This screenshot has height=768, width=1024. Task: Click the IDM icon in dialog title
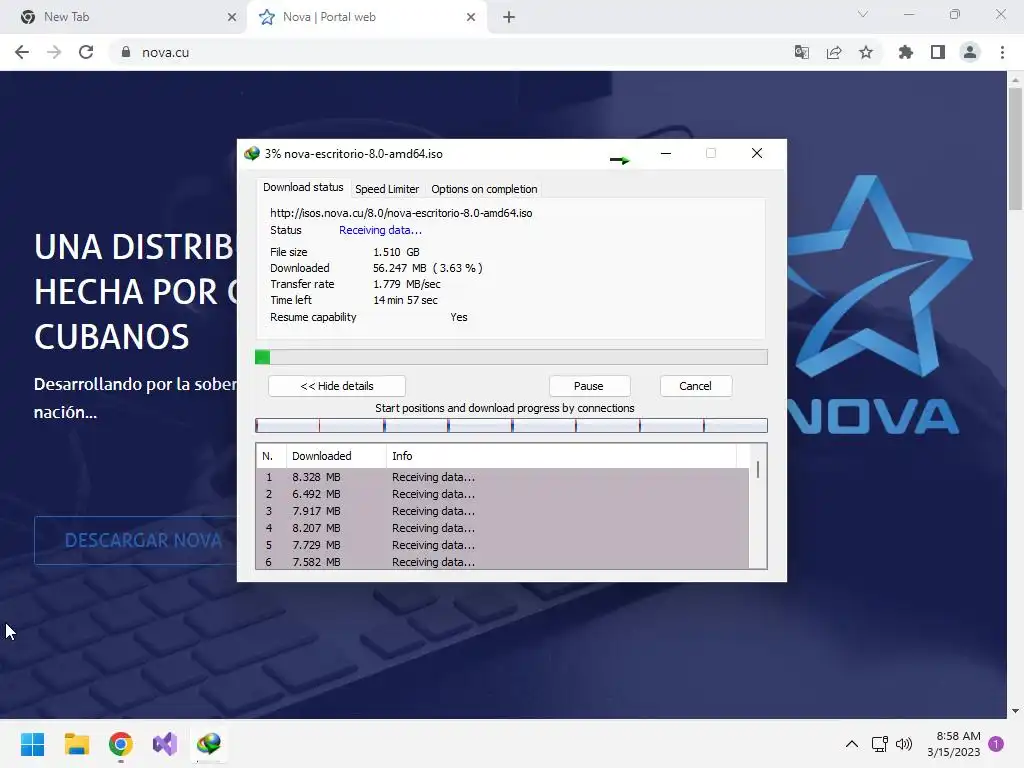tap(251, 153)
